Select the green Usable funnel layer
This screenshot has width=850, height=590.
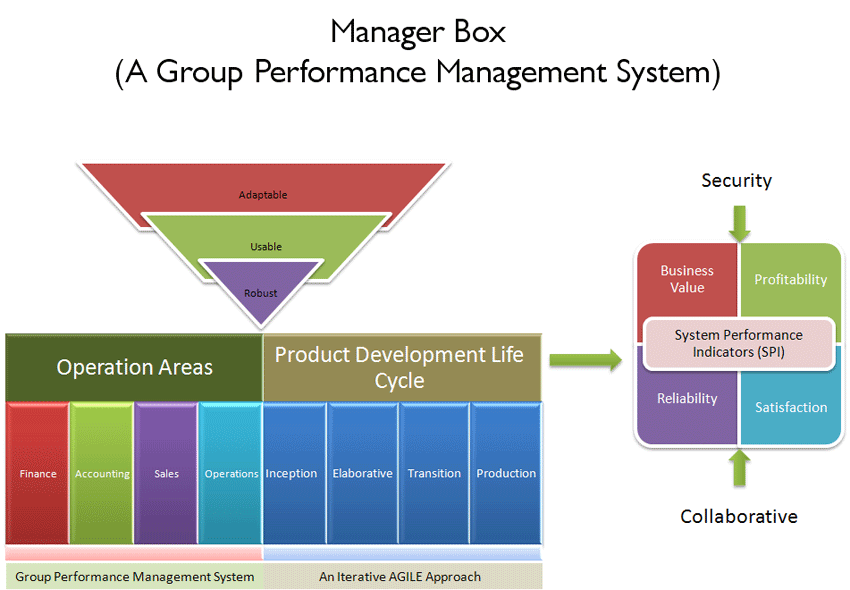[265, 246]
